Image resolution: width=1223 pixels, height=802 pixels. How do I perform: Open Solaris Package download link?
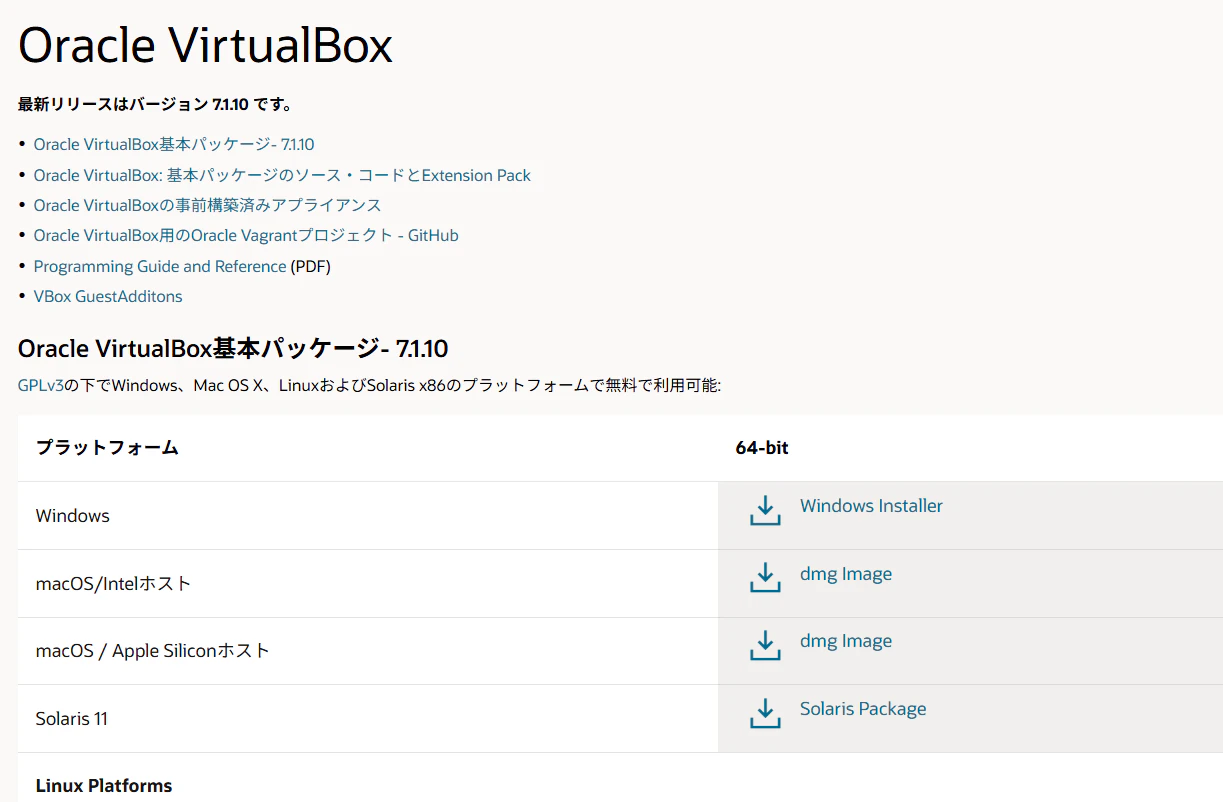pyautogui.click(x=863, y=709)
